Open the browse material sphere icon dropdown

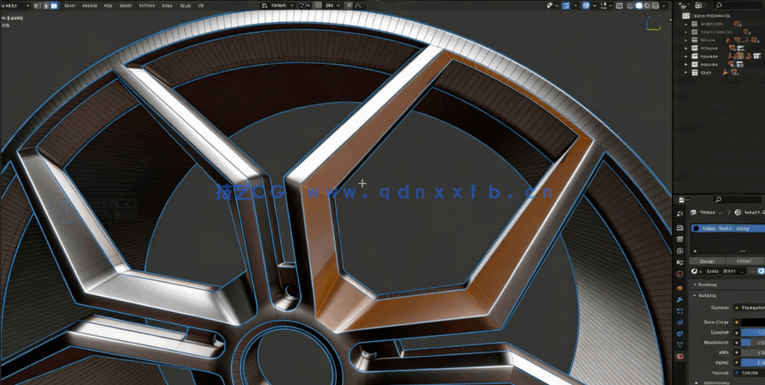coord(696,271)
